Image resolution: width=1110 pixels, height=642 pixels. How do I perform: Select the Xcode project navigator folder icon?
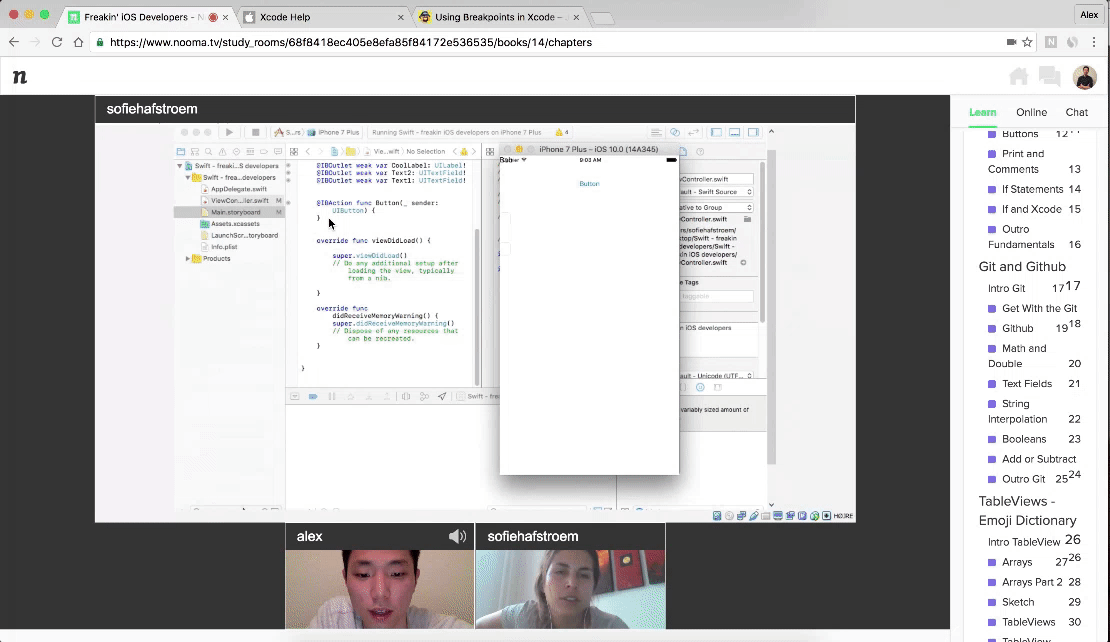click(181, 151)
